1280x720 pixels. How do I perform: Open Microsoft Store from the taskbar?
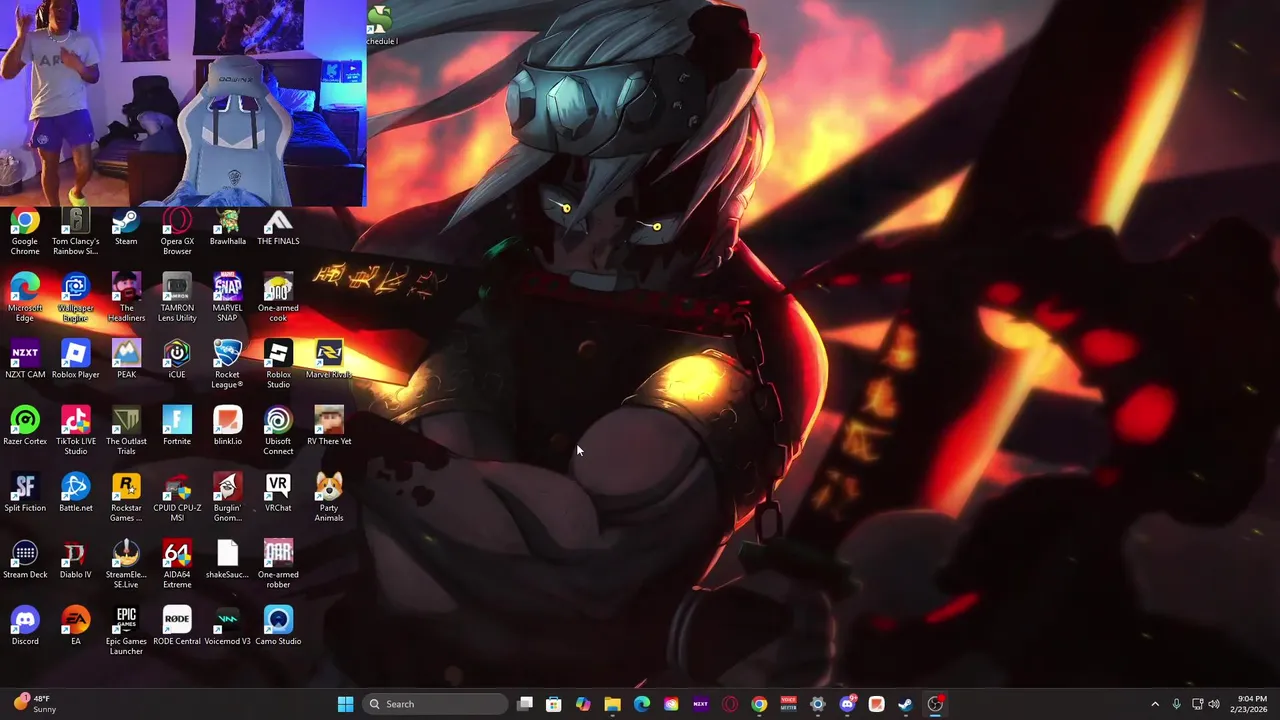554,704
